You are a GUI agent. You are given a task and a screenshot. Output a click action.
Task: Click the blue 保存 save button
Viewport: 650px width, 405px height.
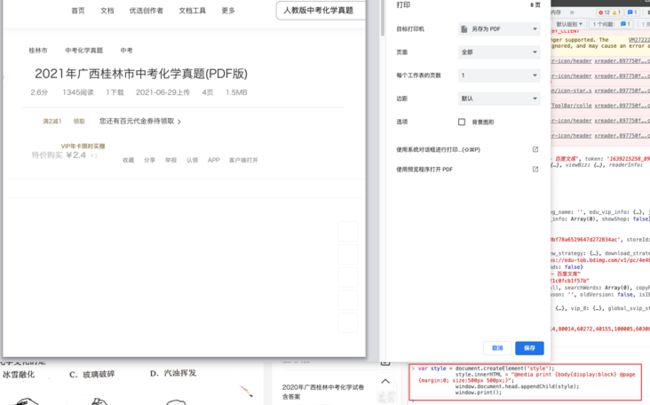point(529,348)
